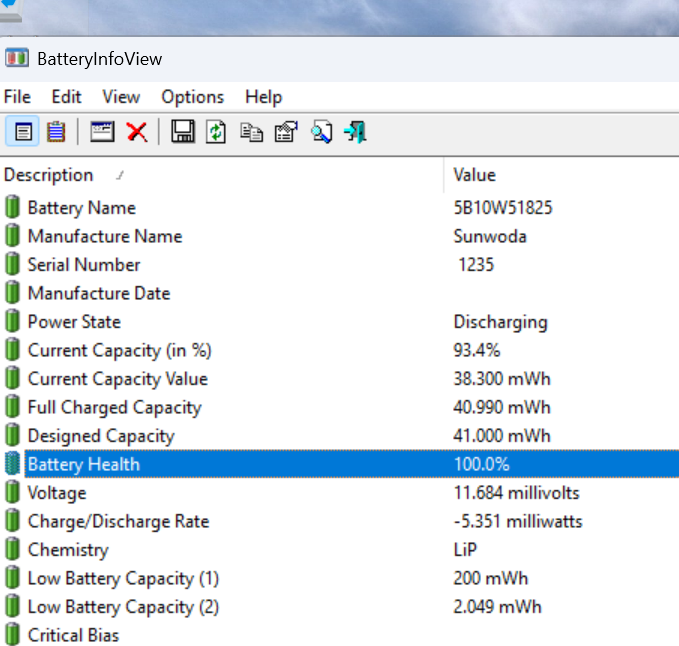
Task: Click the battery icon beside Power State
Action: (x=13, y=321)
